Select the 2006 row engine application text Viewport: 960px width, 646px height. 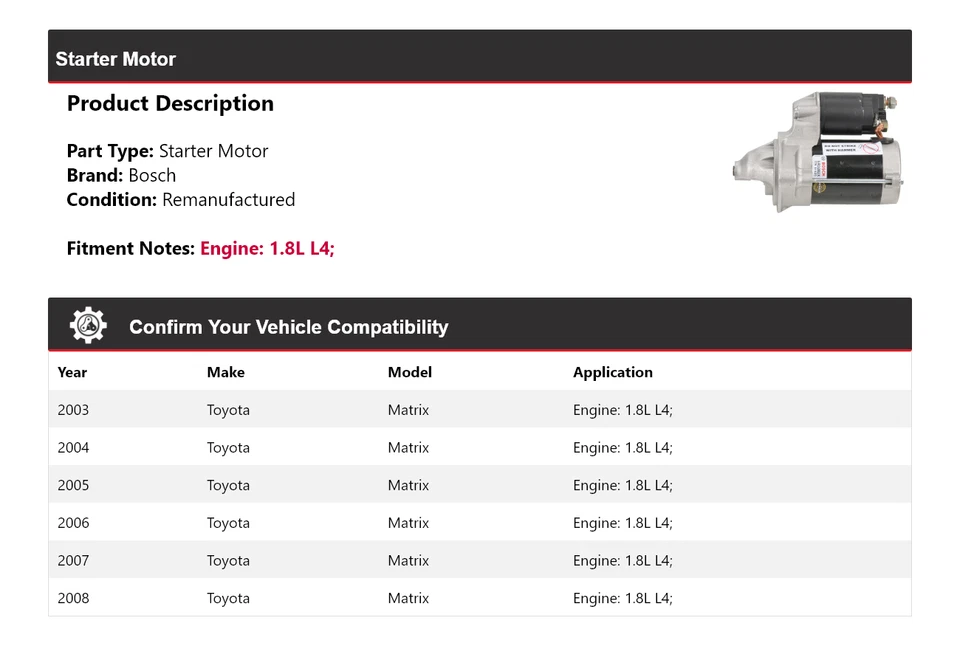[622, 523]
